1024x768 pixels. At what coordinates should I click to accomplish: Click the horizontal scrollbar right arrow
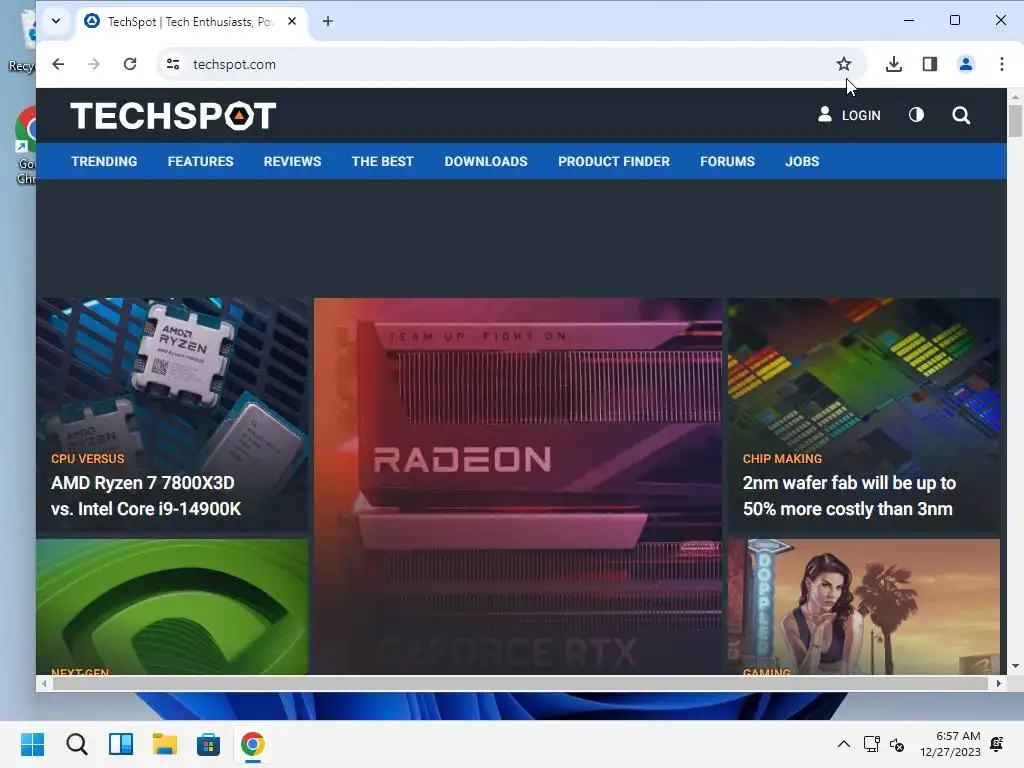pyautogui.click(x=999, y=684)
